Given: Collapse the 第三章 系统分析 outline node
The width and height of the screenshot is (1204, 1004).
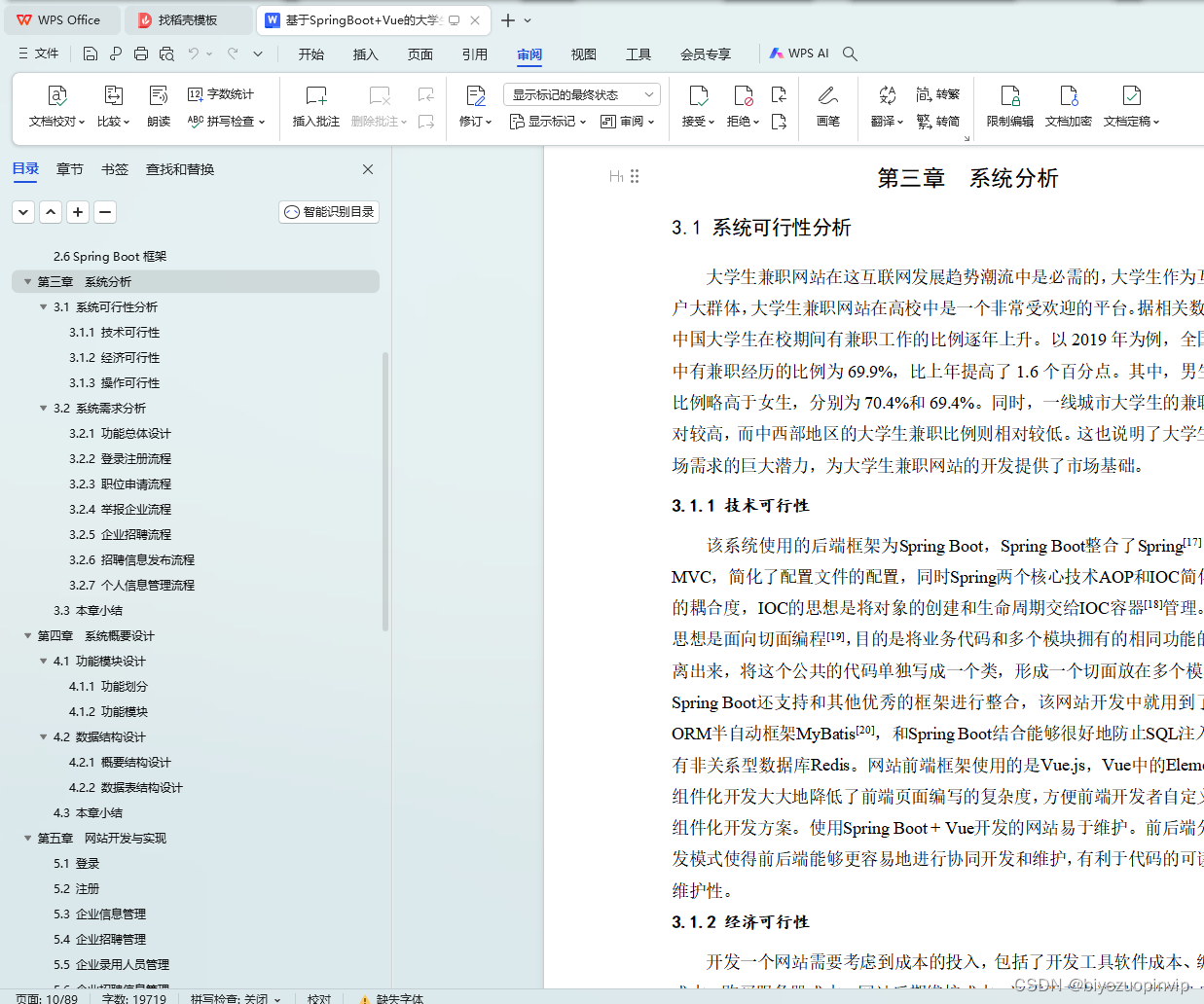Looking at the screenshot, I should (27, 281).
